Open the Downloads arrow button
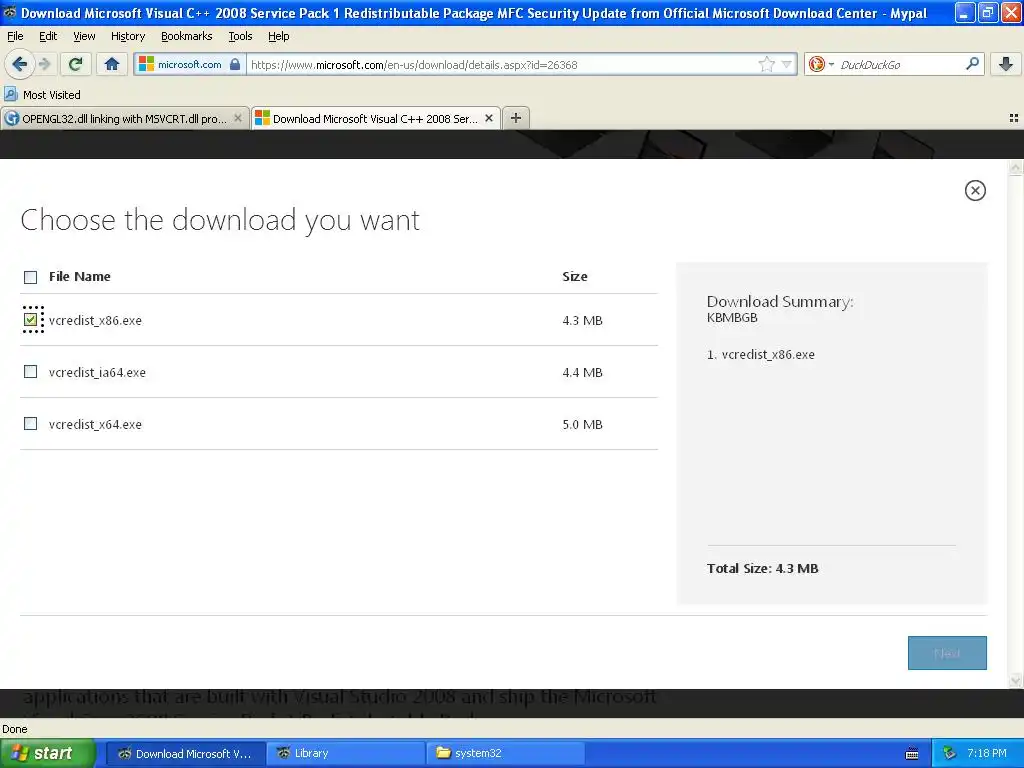 coord(1006,64)
